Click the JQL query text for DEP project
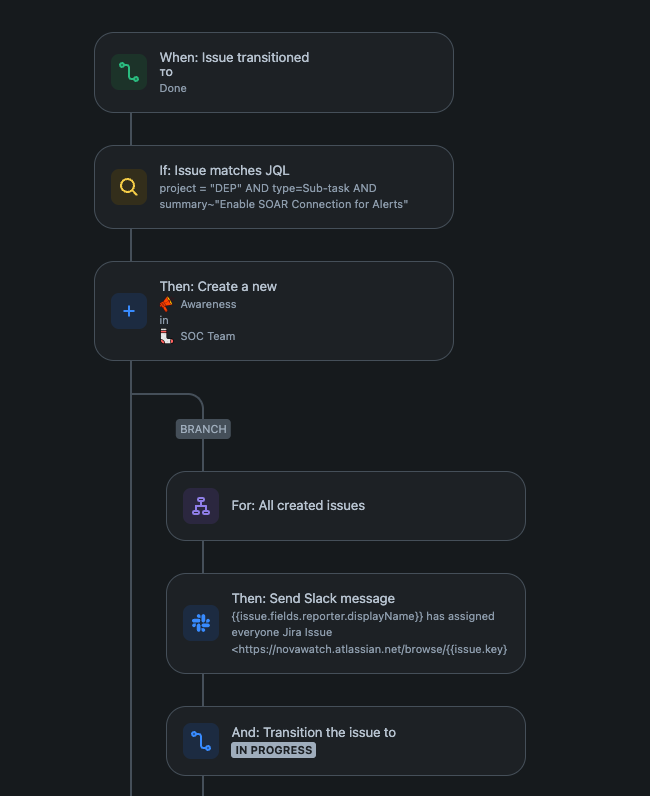The image size is (650, 796). pos(283,196)
